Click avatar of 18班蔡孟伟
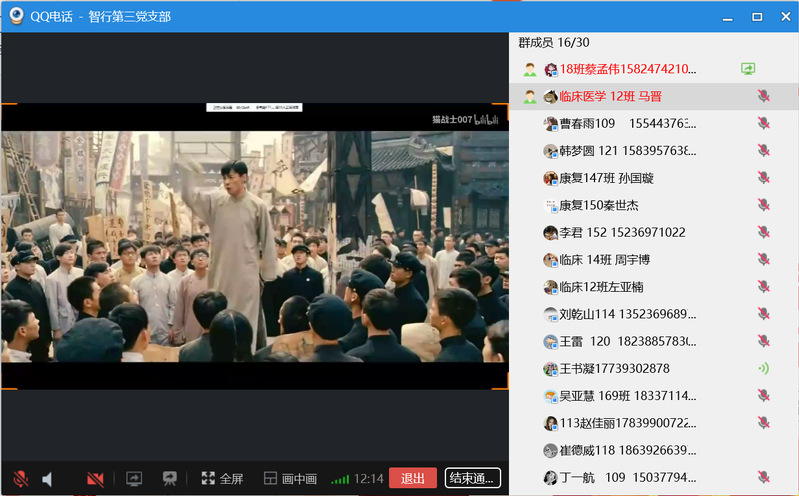 550,69
